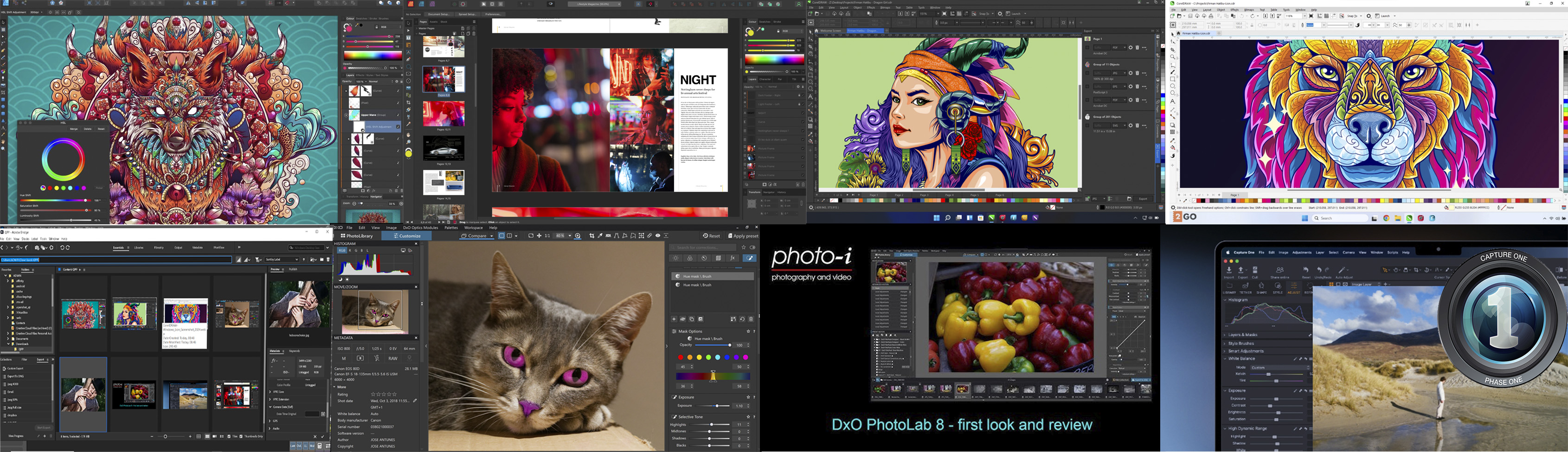Click Apply preset in DxO PhotoLab
This screenshot has width=1568, height=452.
pyautogui.click(x=743, y=236)
